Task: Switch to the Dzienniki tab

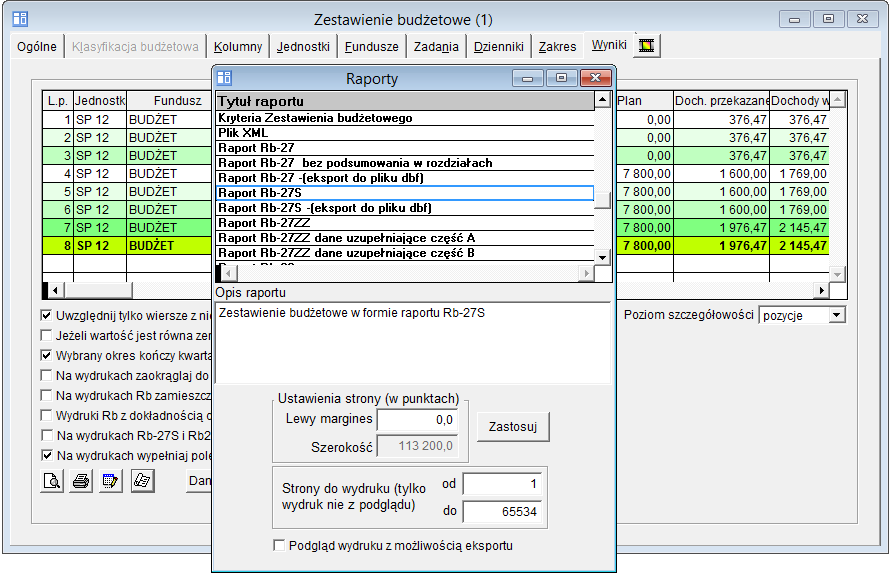Action: [498, 47]
